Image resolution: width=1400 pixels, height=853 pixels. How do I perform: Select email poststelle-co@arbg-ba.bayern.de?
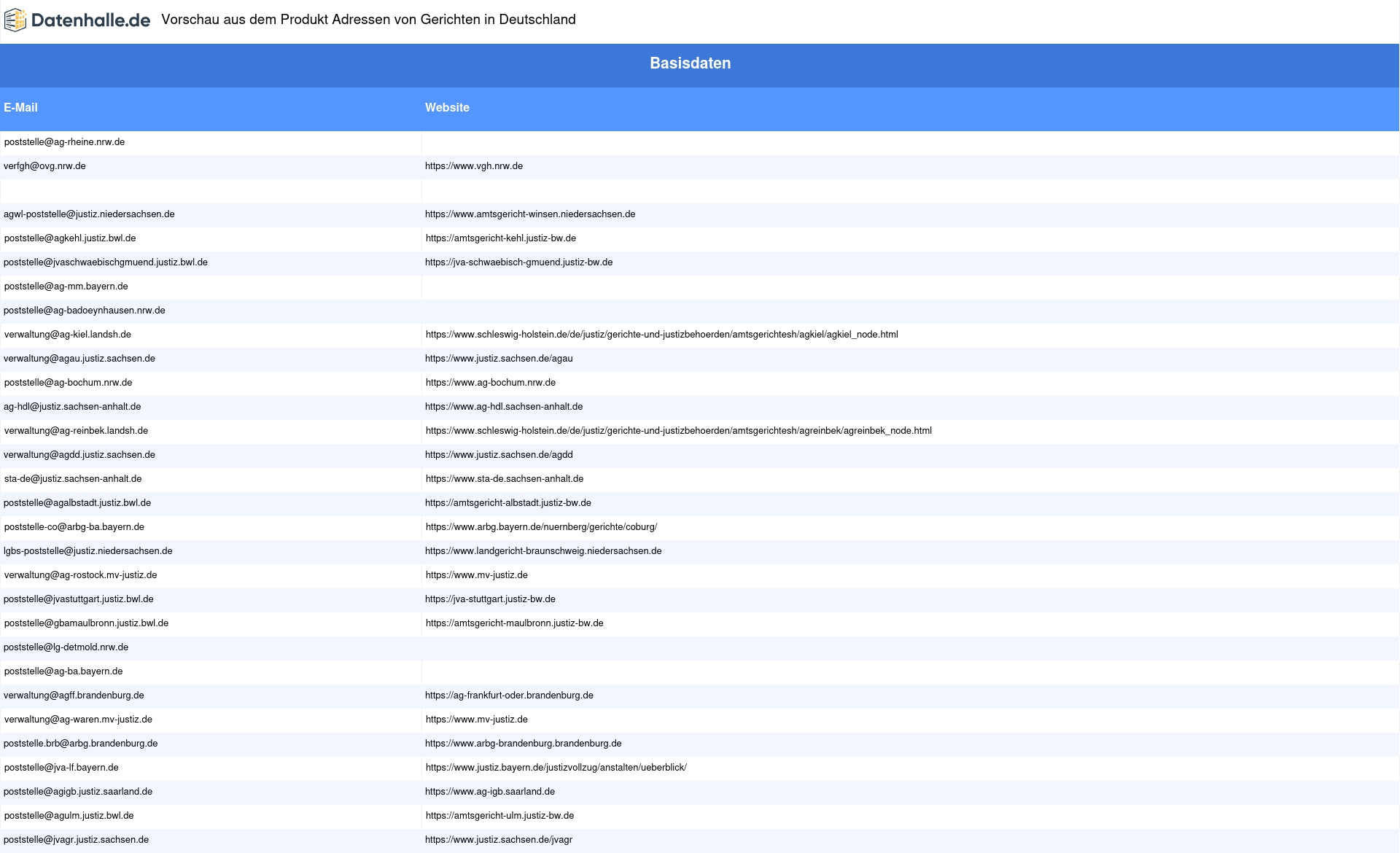(x=74, y=527)
